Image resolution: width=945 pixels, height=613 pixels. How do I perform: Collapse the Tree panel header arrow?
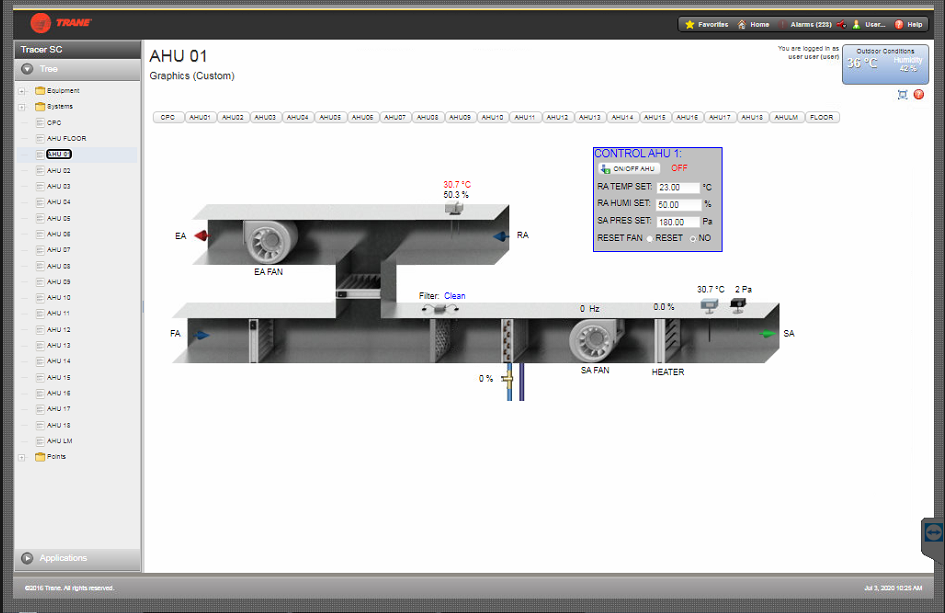pos(27,69)
